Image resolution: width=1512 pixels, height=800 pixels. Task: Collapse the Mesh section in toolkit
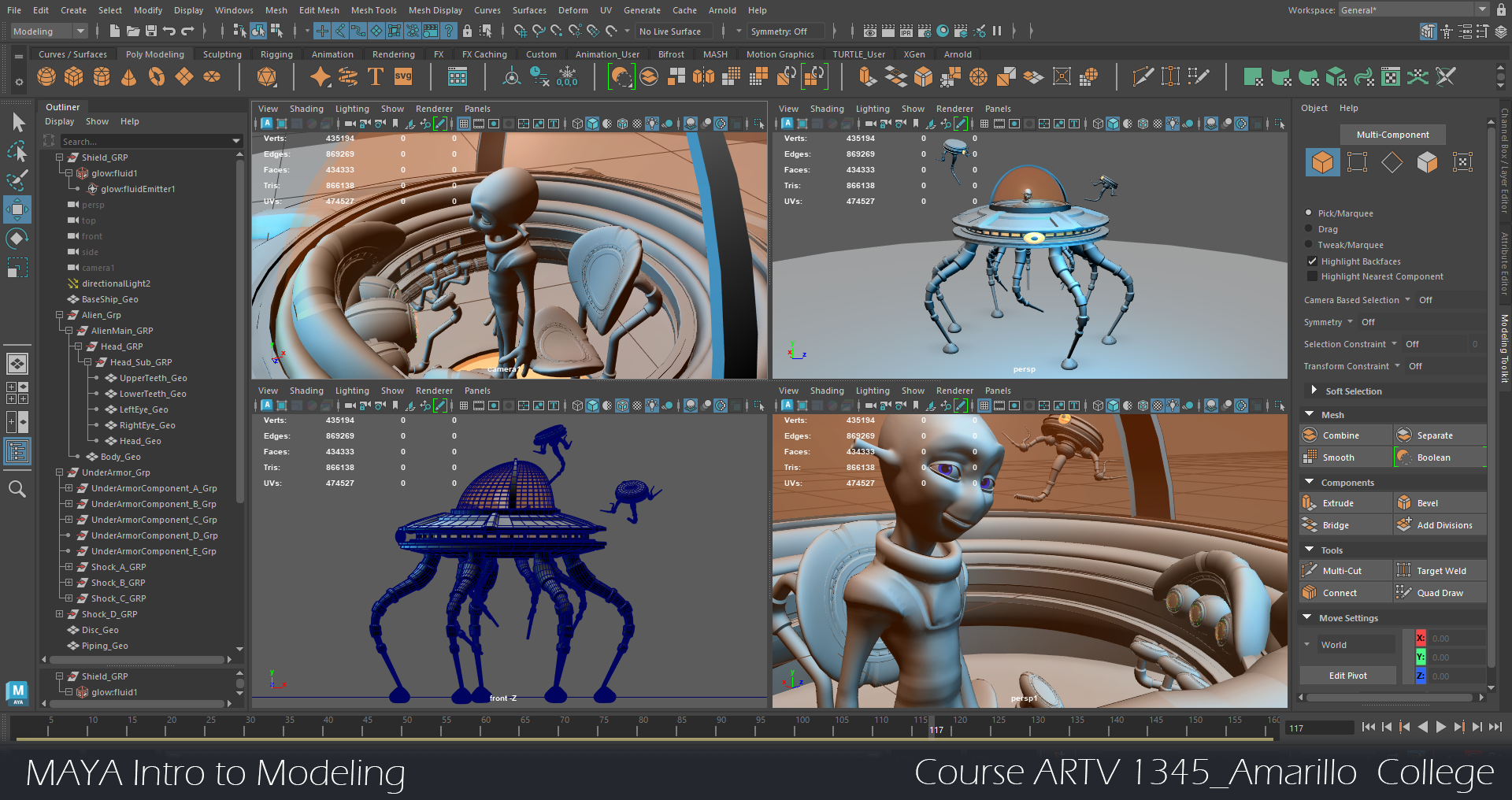1310,414
